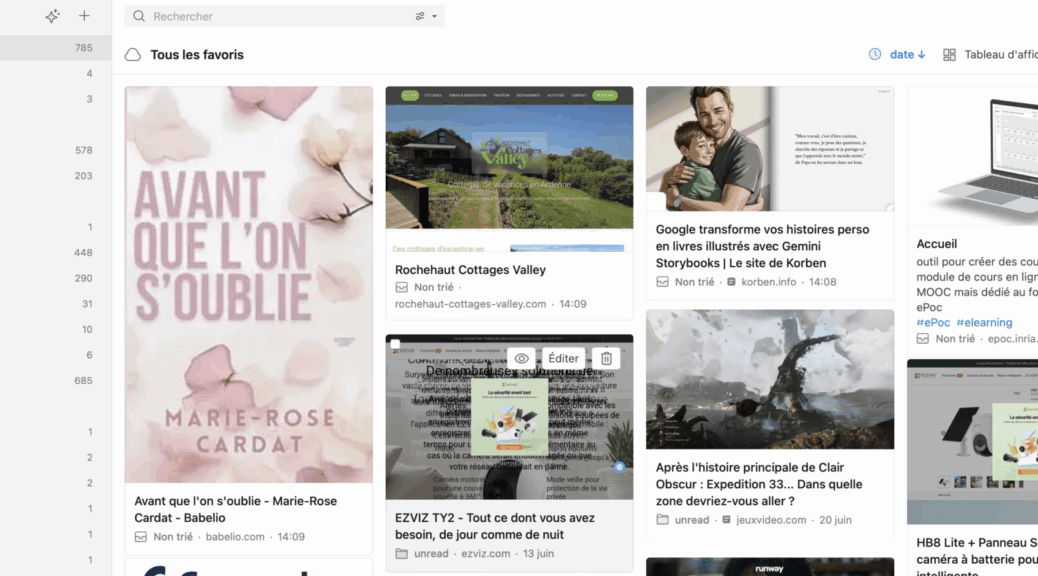Open the Avant que l'on s'oublie Babelio title
This screenshot has width=1038, height=576.
tap(236, 510)
